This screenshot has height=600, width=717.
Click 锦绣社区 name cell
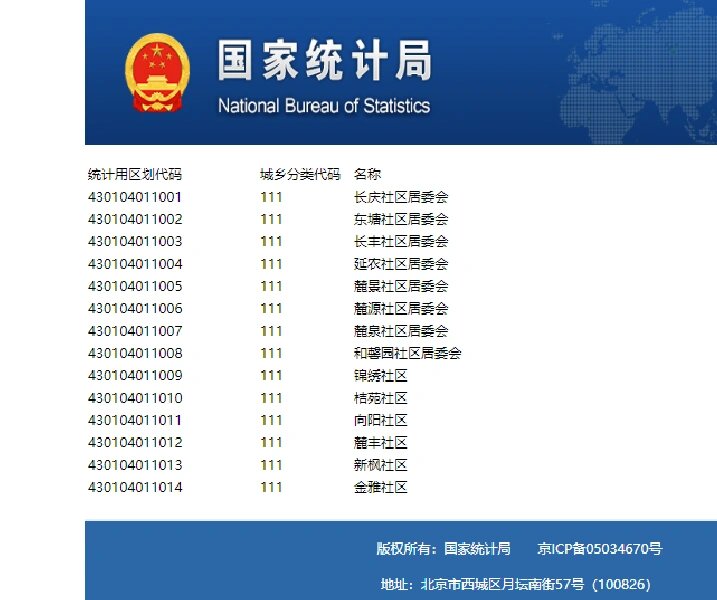pos(380,375)
